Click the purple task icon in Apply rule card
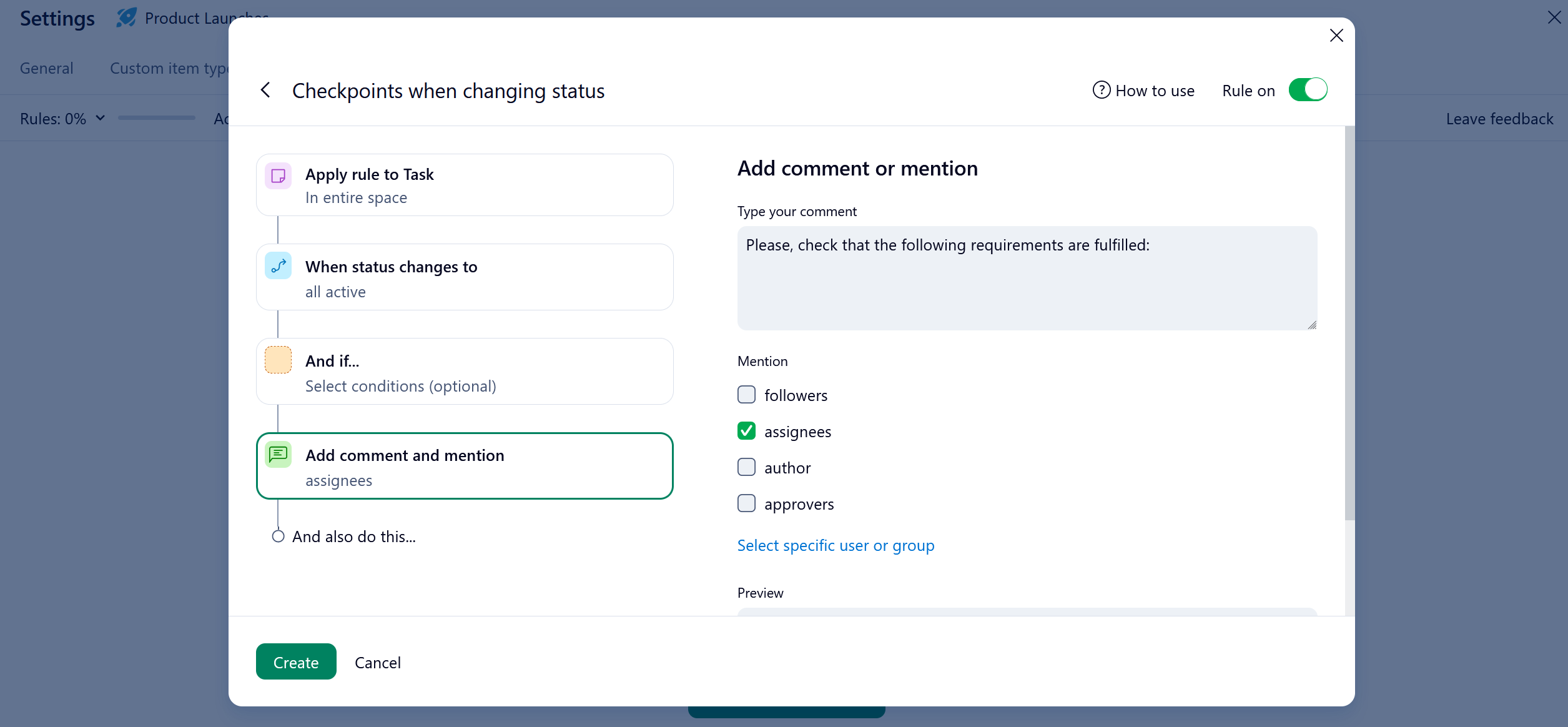 (x=278, y=176)
